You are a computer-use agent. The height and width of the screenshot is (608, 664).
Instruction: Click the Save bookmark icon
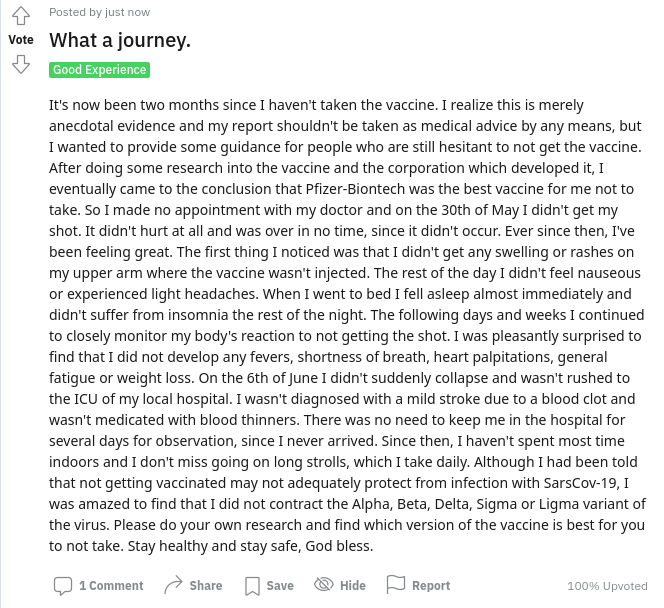[x=252, y=586]
